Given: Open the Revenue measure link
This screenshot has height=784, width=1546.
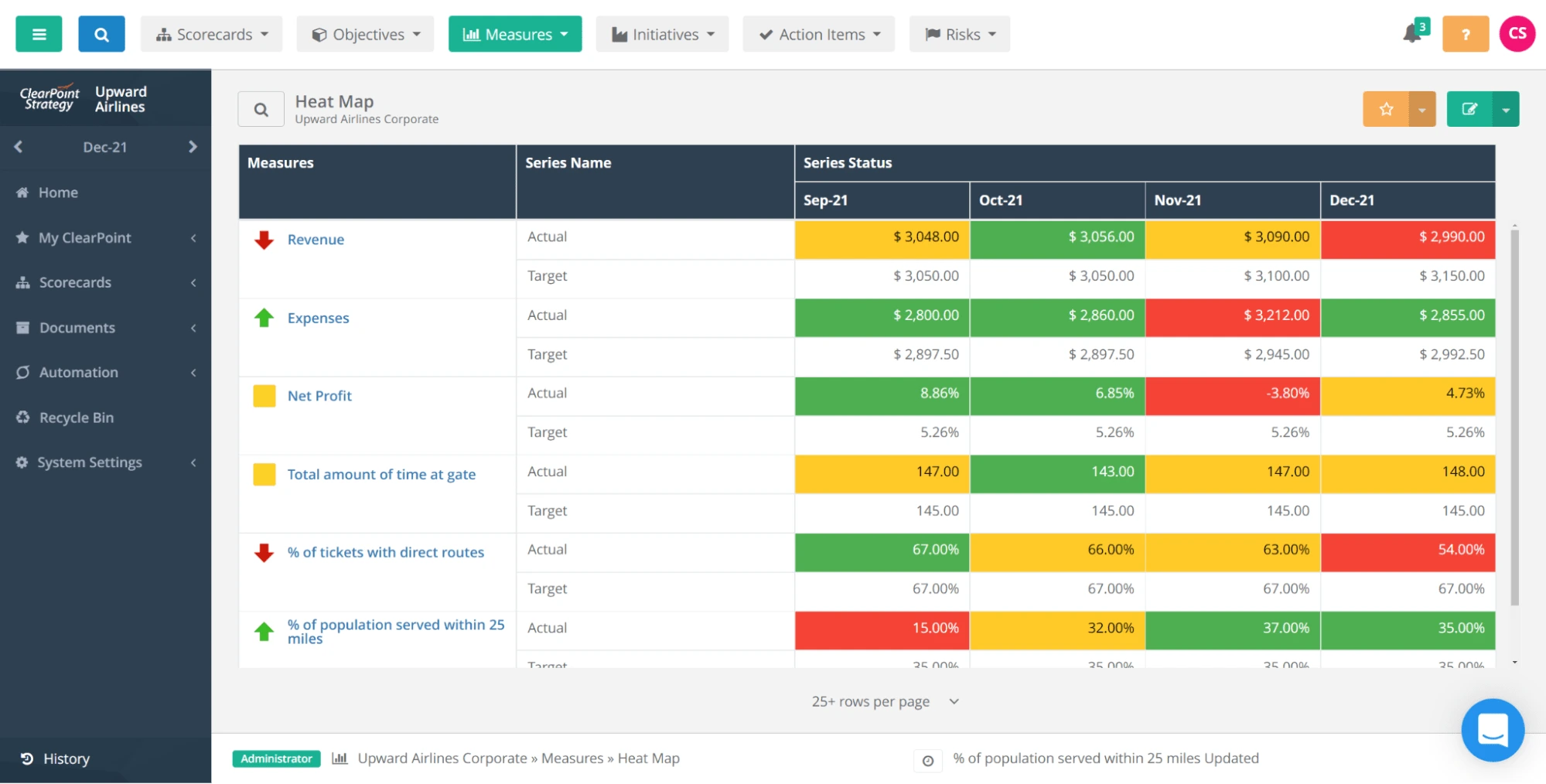Looking at the screenshot, I should pyautogui.click(x=316, y=239).
